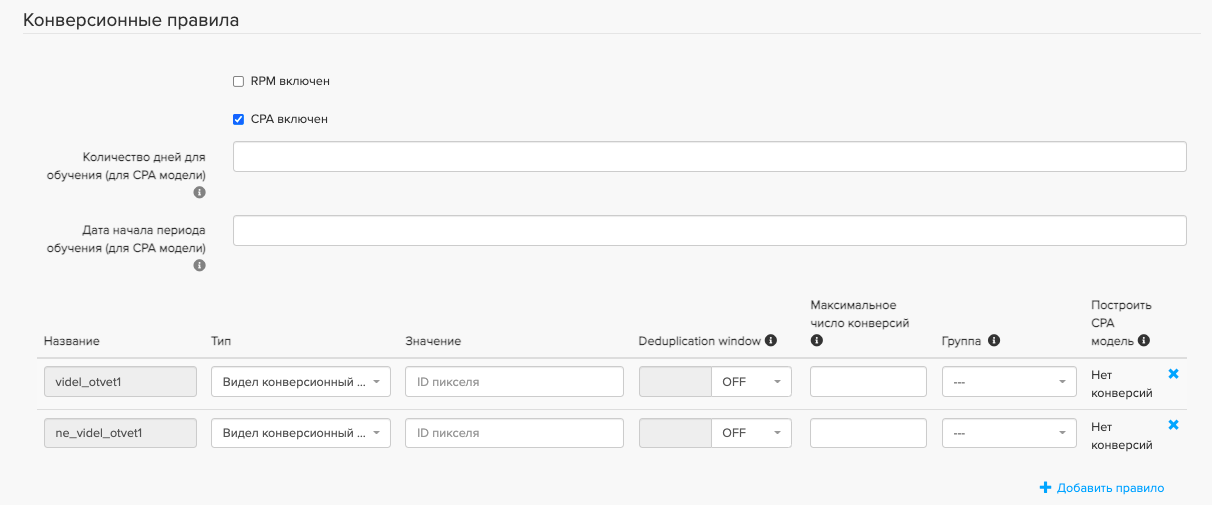Delete the videl_otvet1 rule with X icon
The width and height of the screenshot is (1212, 505).
click(1173, 374)
